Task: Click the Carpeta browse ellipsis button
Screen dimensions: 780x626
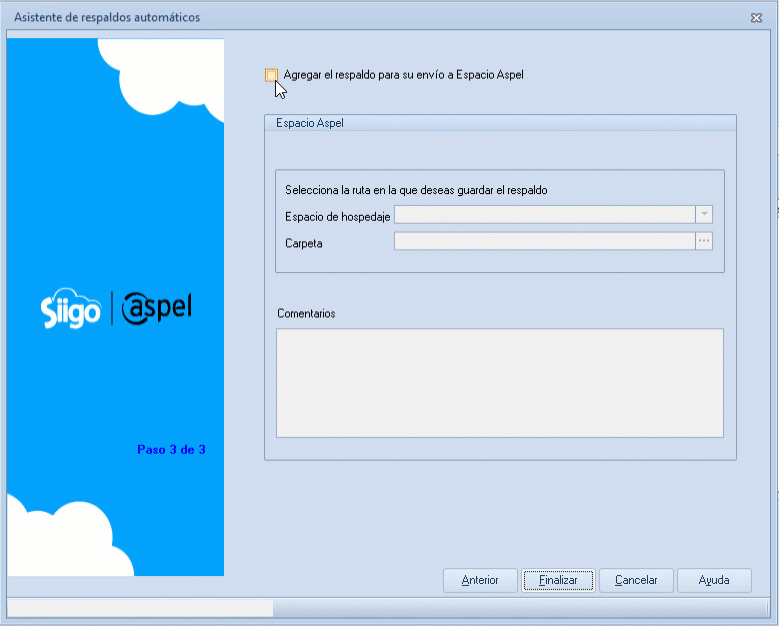Action: pyautogui.click(x=703, y=241)
